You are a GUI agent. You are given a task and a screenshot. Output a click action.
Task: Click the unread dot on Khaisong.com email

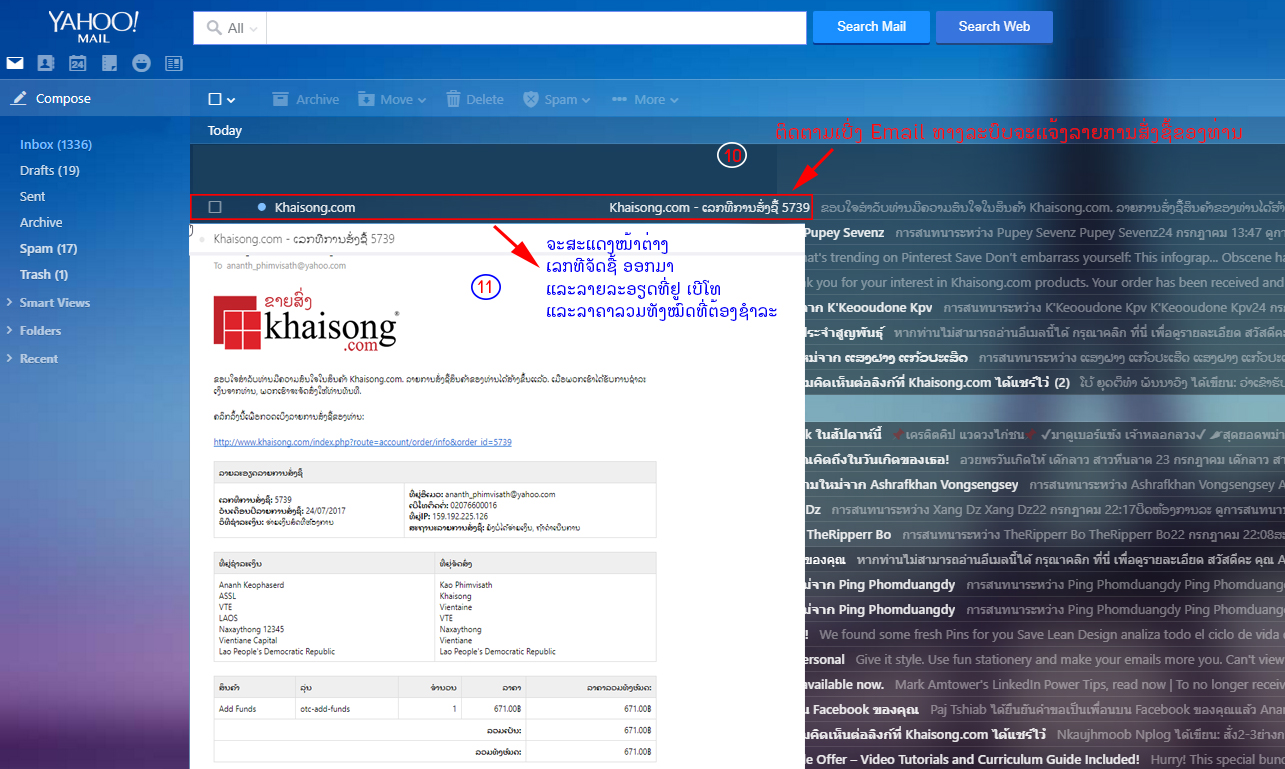tap(262, 207)
